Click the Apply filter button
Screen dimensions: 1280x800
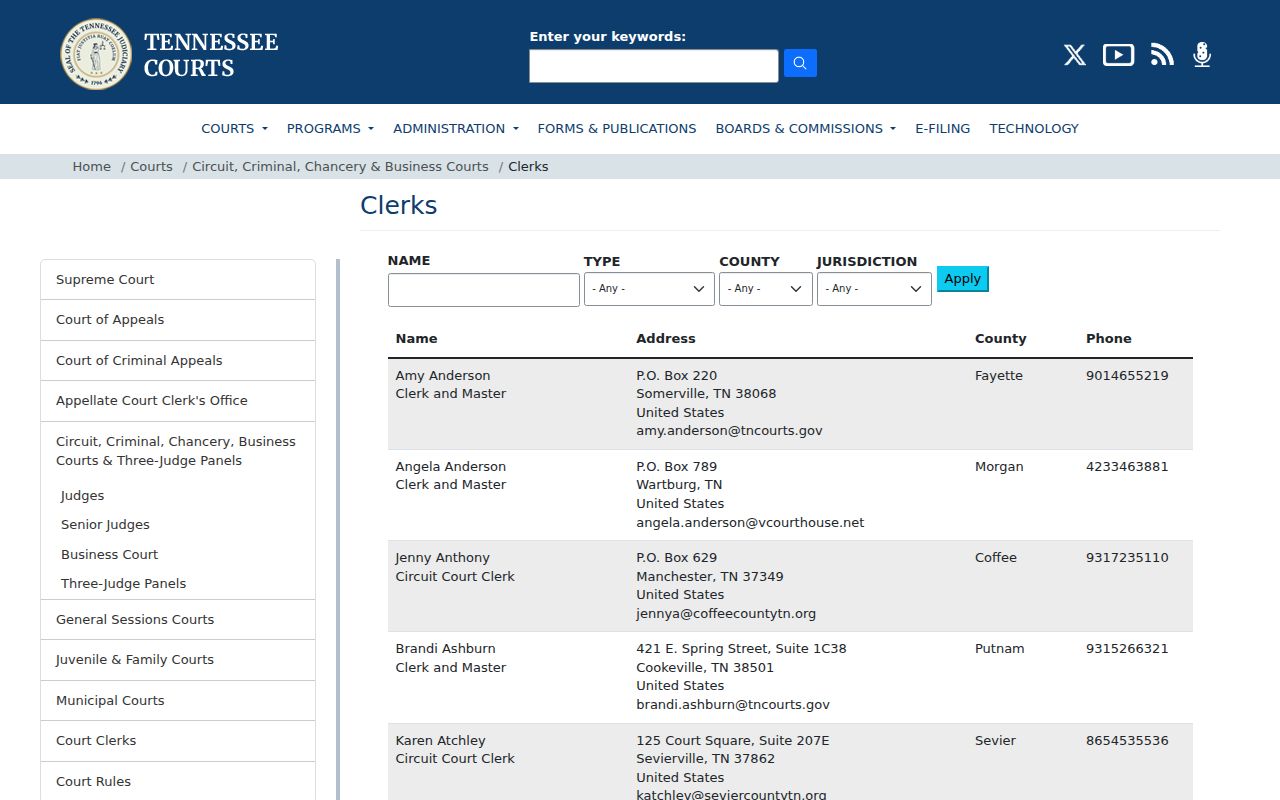(x=963, y=279)
